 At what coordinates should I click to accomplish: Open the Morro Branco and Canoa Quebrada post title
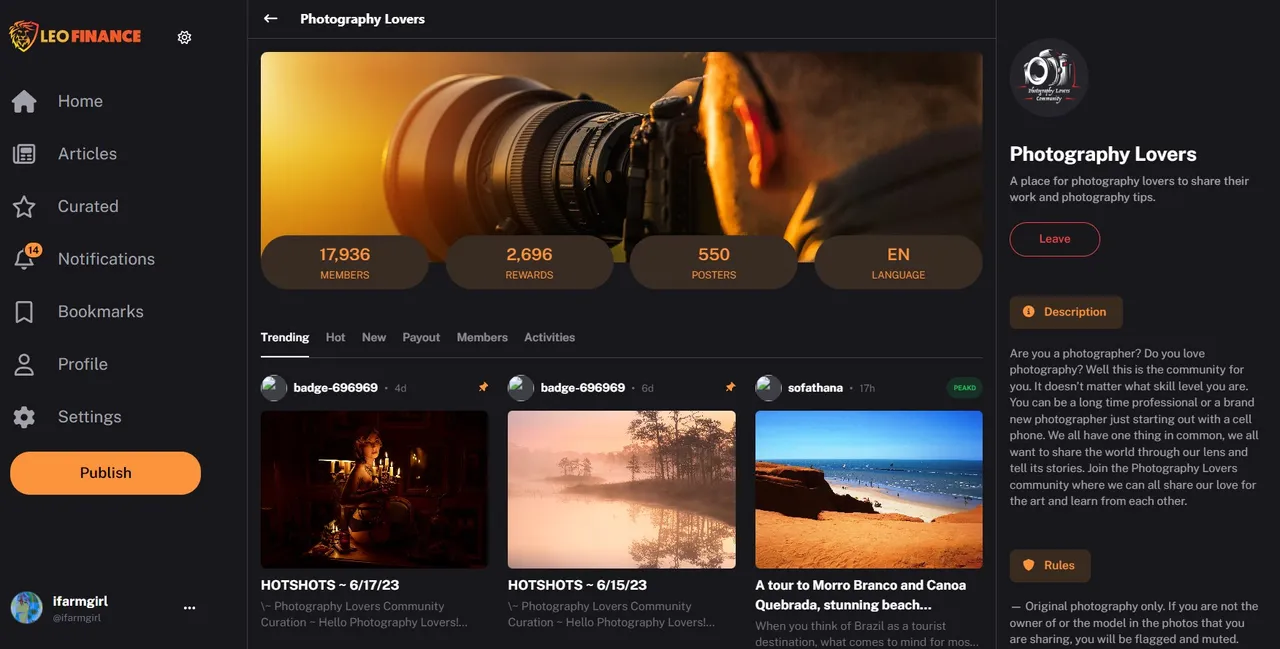click(861, 595)
